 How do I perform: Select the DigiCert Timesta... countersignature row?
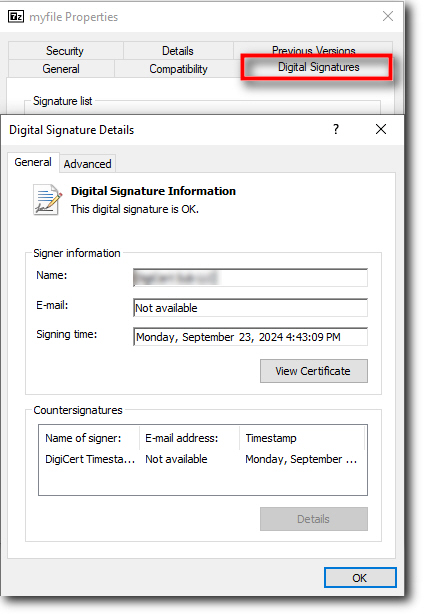(203, 459)
